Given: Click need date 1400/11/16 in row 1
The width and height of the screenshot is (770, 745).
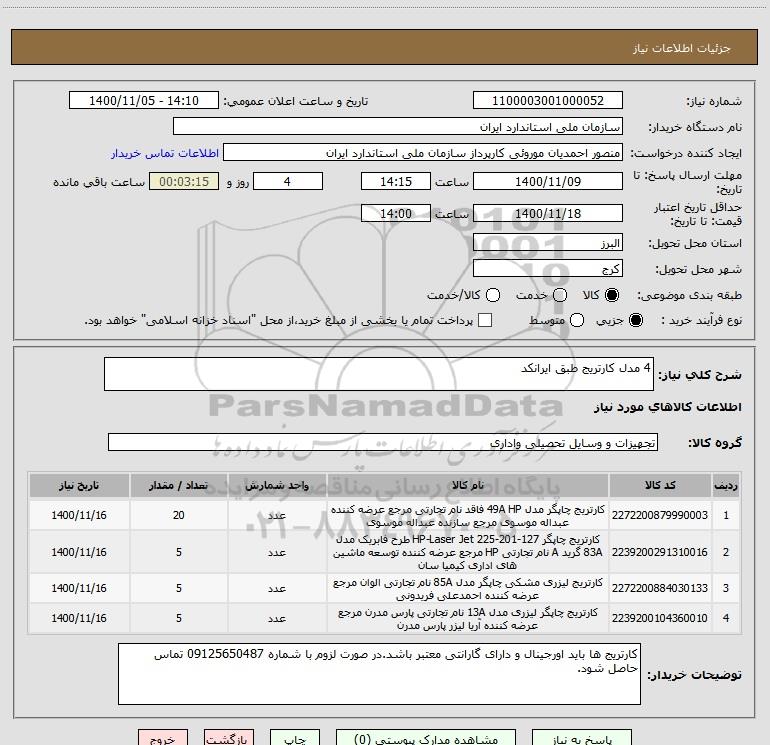Looking at the screenshot, I should (x=79, y=515).
